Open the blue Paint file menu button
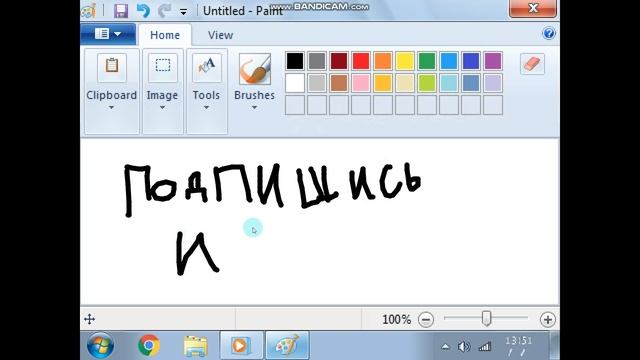This screenshot has width=640, height=360. click(108, 34)
